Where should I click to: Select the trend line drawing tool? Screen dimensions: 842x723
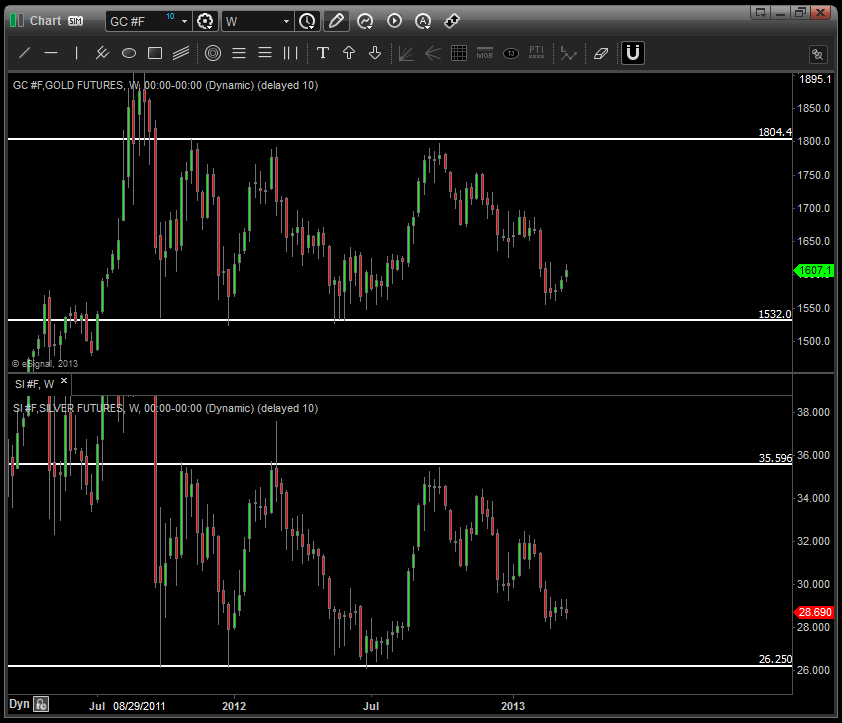24,53
